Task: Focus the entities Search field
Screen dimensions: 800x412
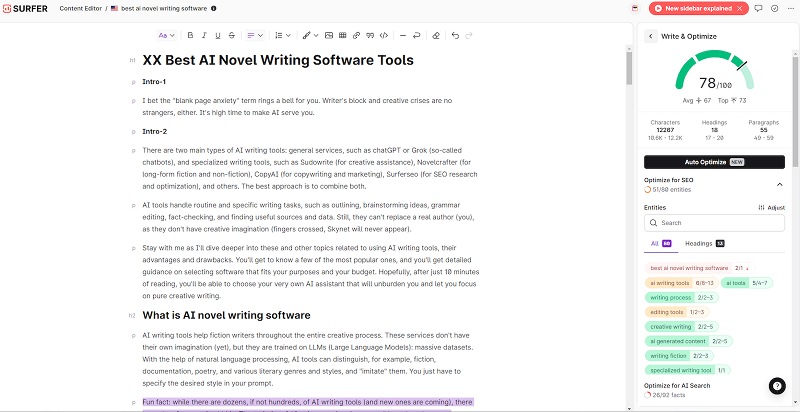Action: click(x=714, y=223)
